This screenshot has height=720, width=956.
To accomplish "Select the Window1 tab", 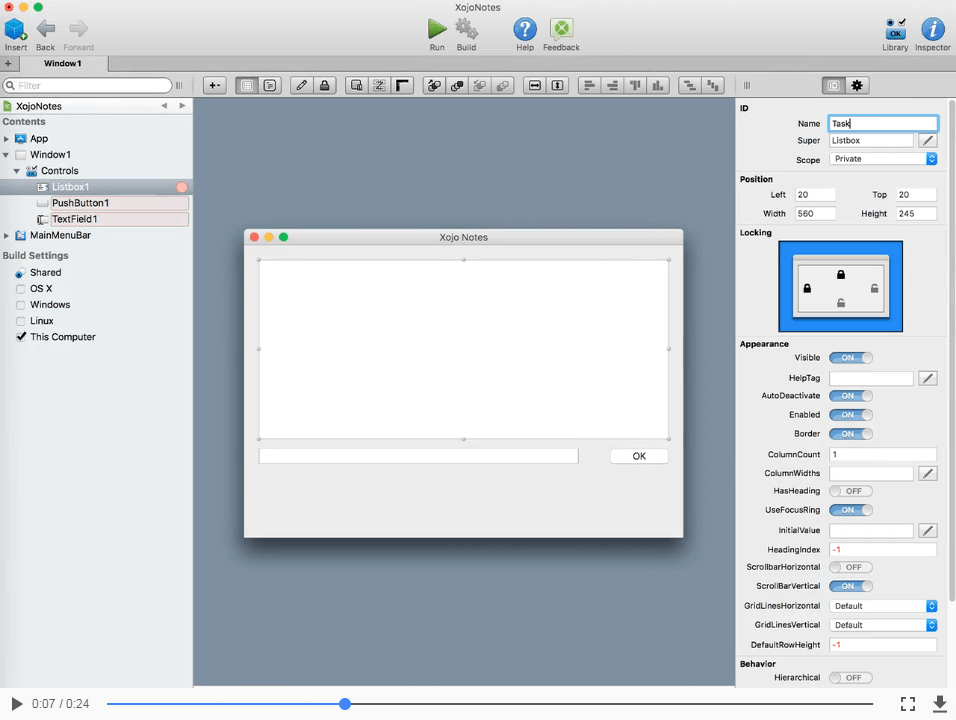I will (63, 63).
